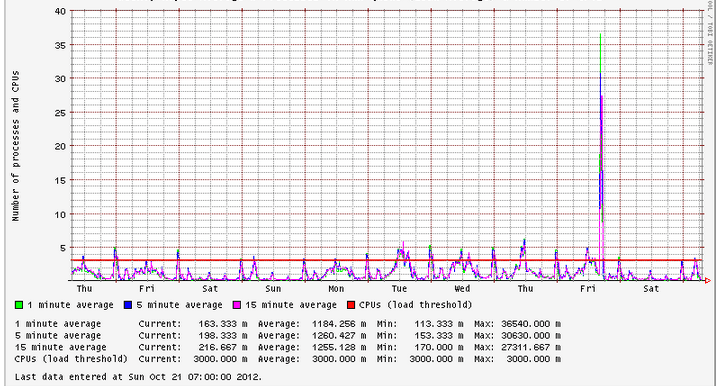Click the 'Max:' label in the 15 minute row

[x=484, y=347]
